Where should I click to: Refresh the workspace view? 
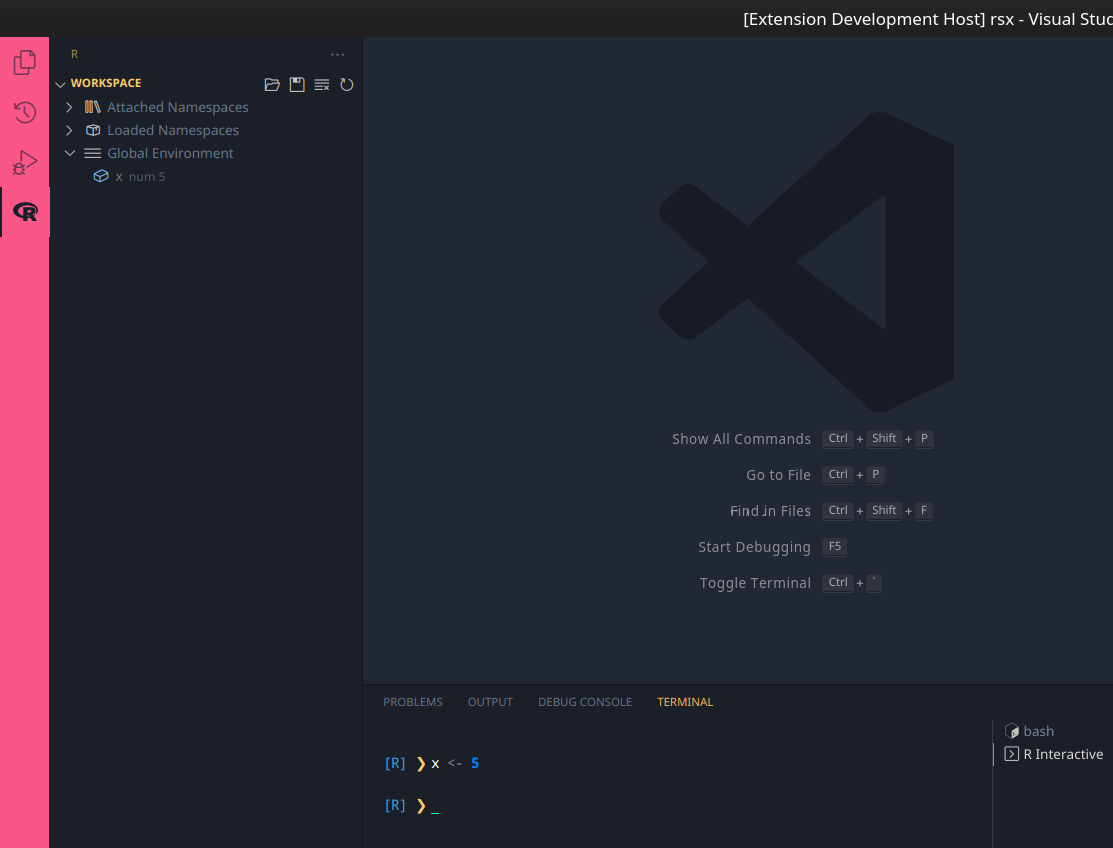(x=346, y=84)
